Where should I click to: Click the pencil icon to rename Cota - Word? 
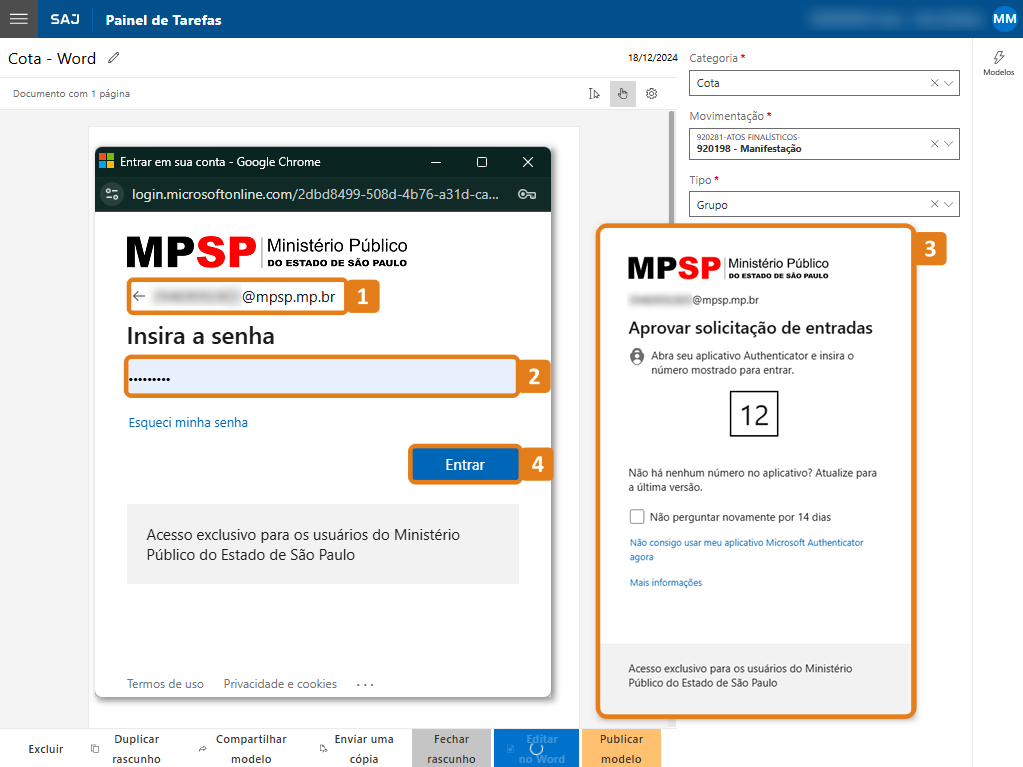point(114,58)
